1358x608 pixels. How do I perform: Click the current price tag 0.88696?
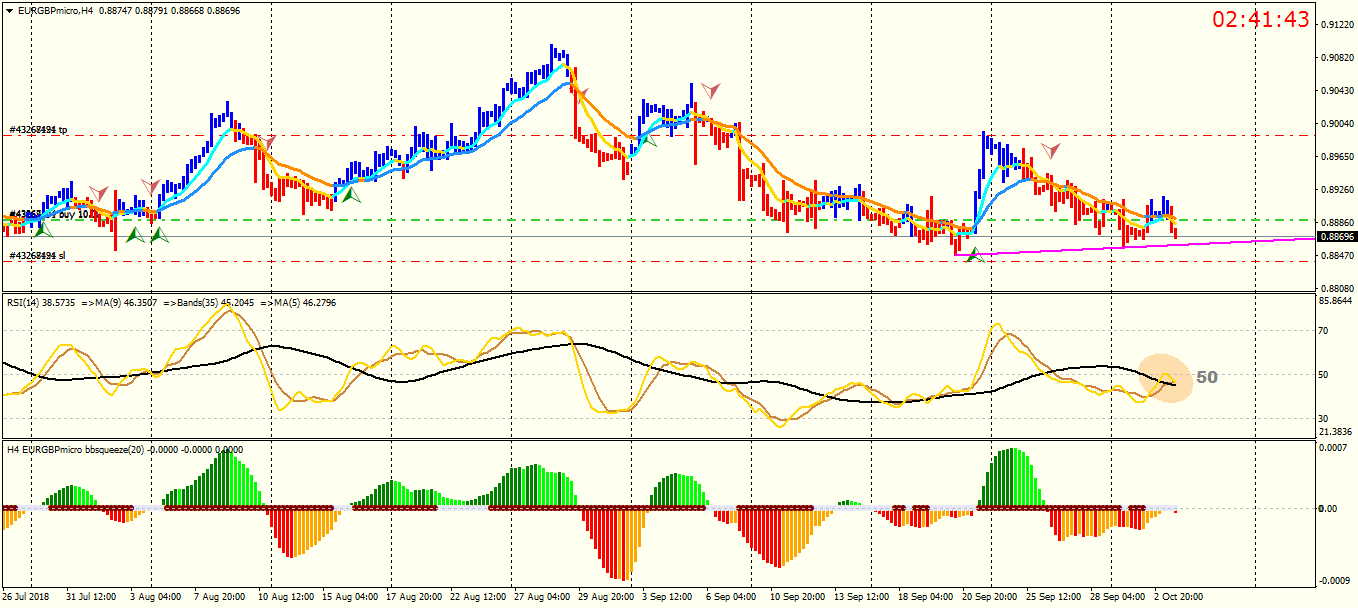1337,237
